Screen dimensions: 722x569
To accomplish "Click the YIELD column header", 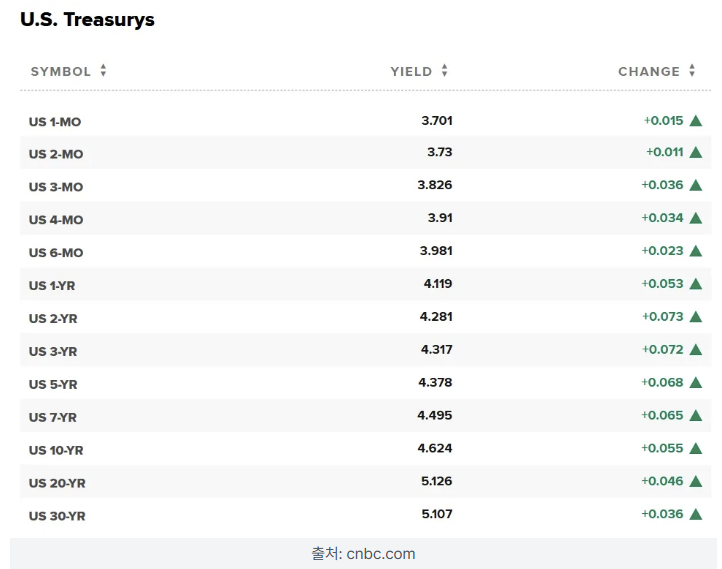I will tap(411, 71).
